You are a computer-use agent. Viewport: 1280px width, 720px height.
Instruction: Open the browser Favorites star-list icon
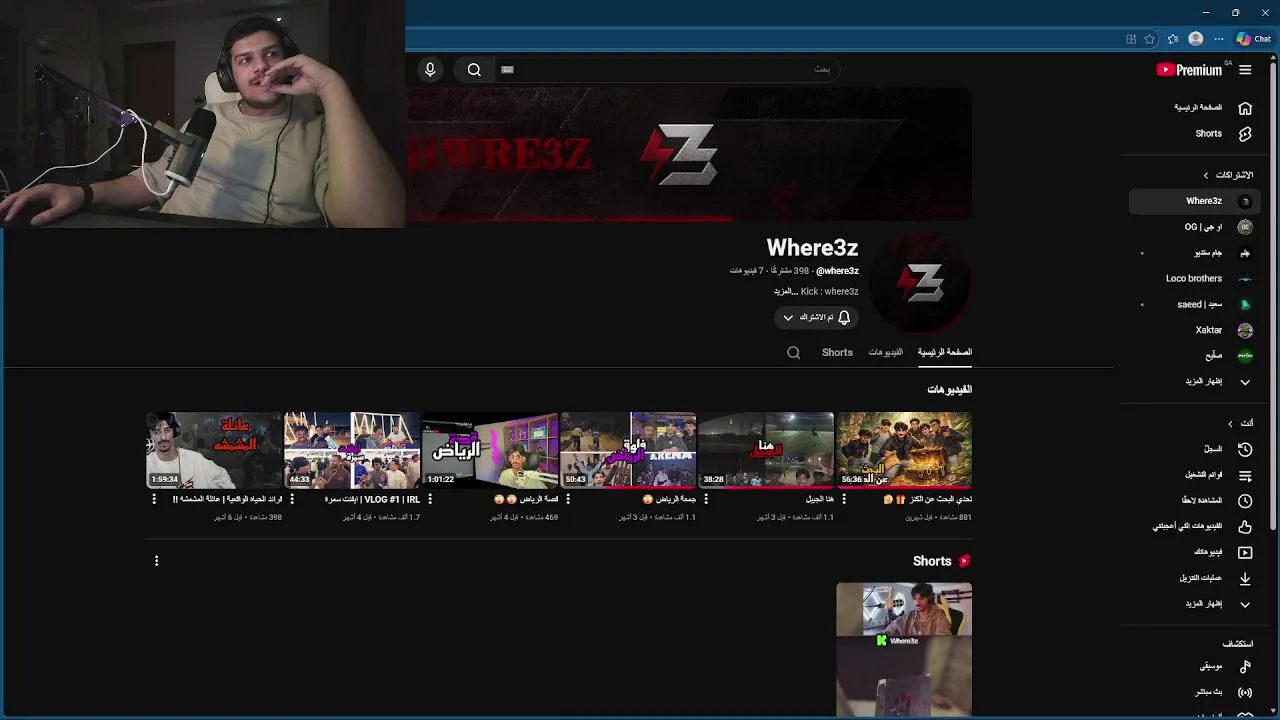click(x=1172, y=39)
